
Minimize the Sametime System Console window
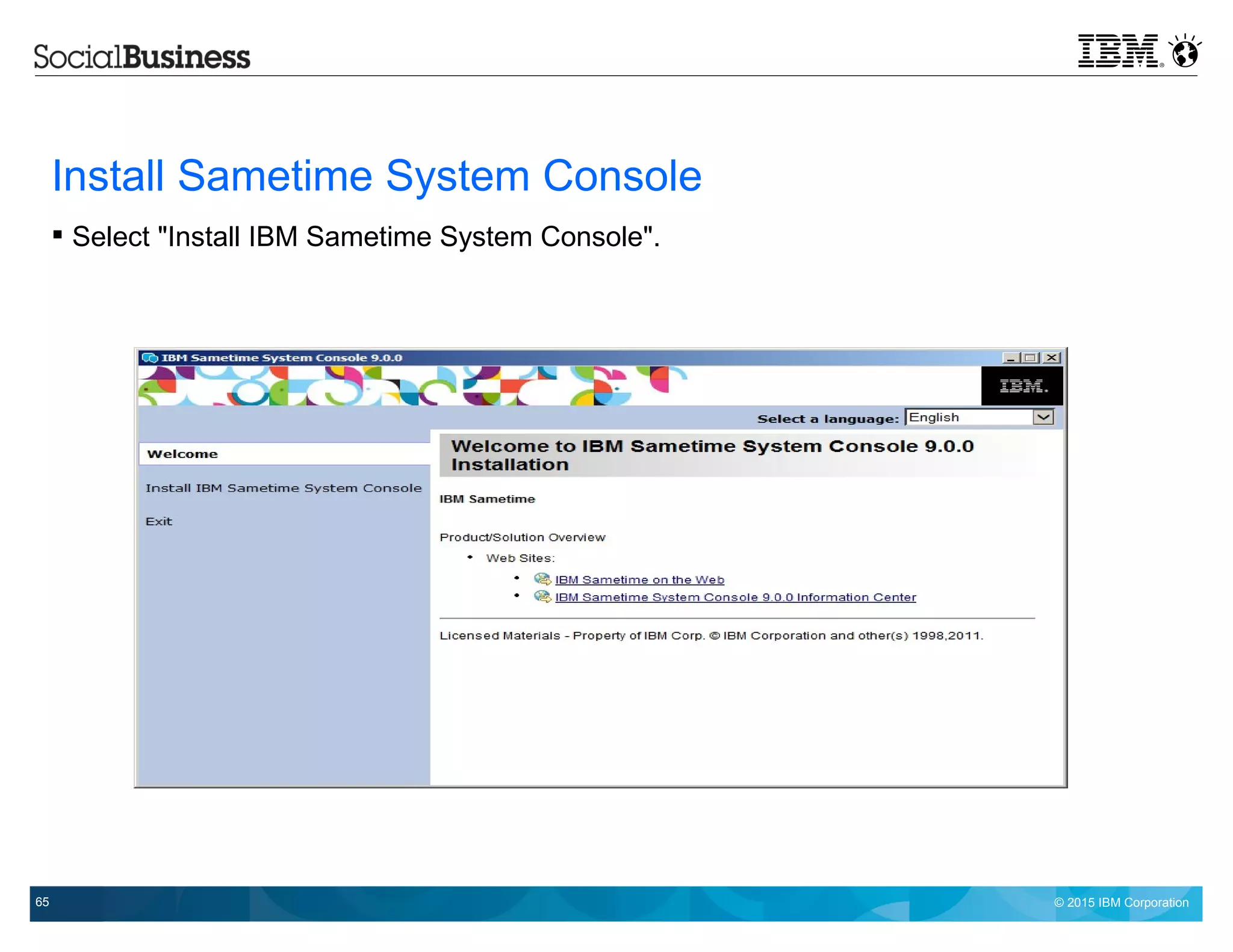coord(1011,358)
